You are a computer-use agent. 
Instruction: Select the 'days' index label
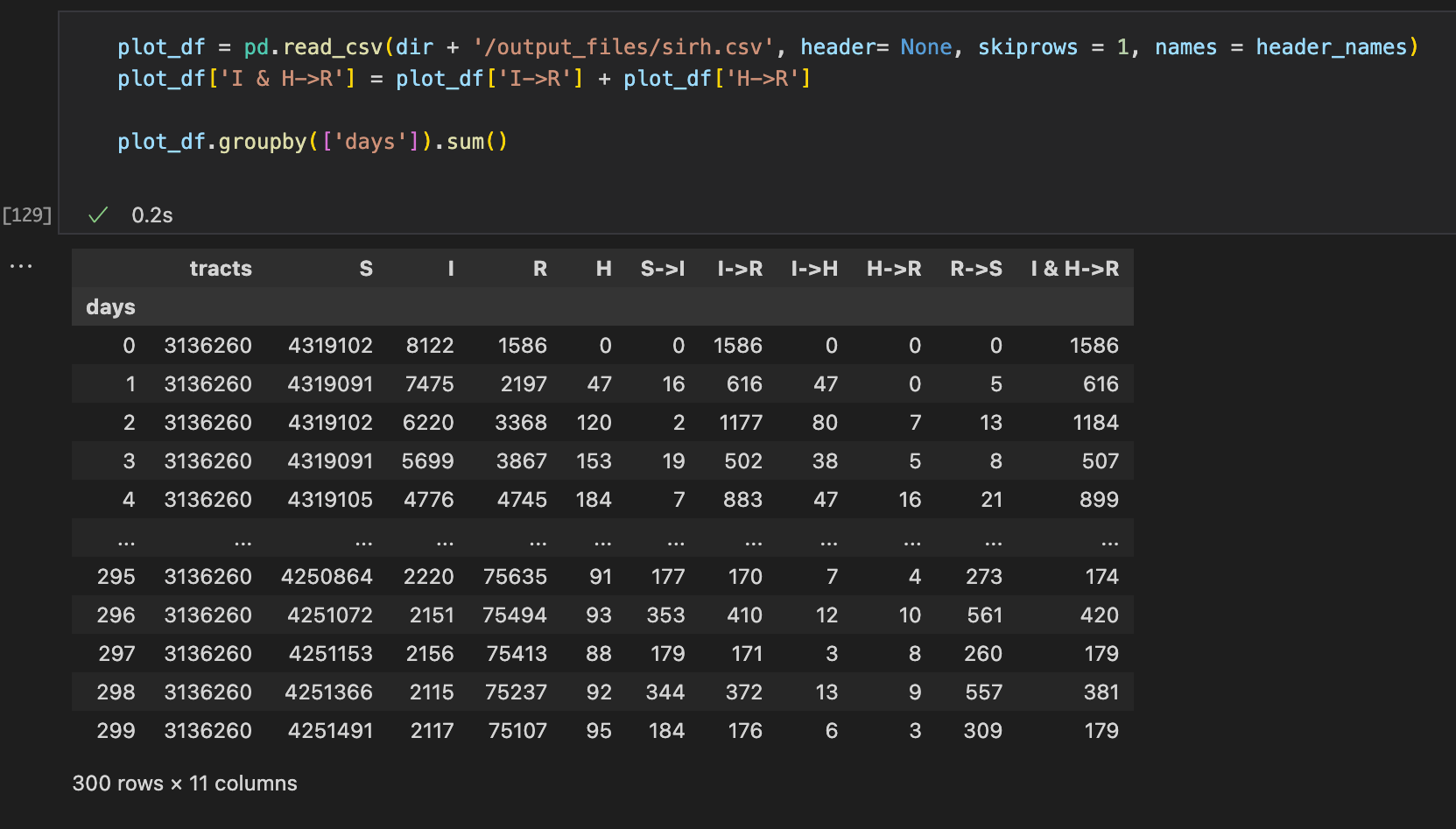click(x=110, y=306)
